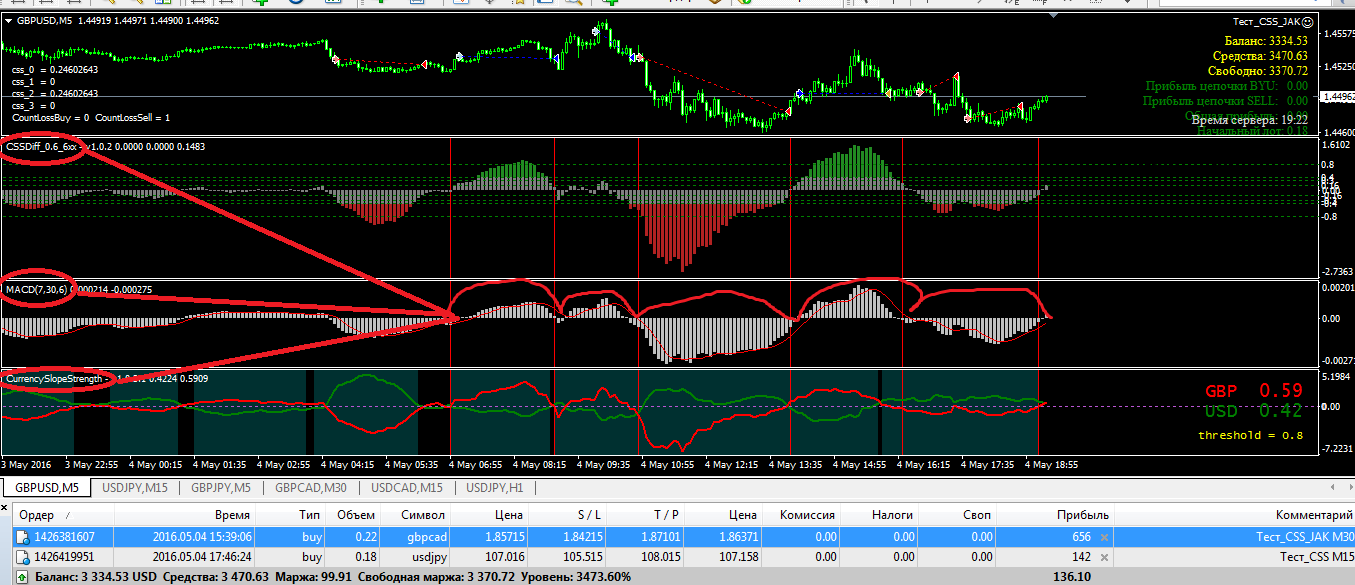Open the GBPCAD,M30 chart tab

click(311, 488)
